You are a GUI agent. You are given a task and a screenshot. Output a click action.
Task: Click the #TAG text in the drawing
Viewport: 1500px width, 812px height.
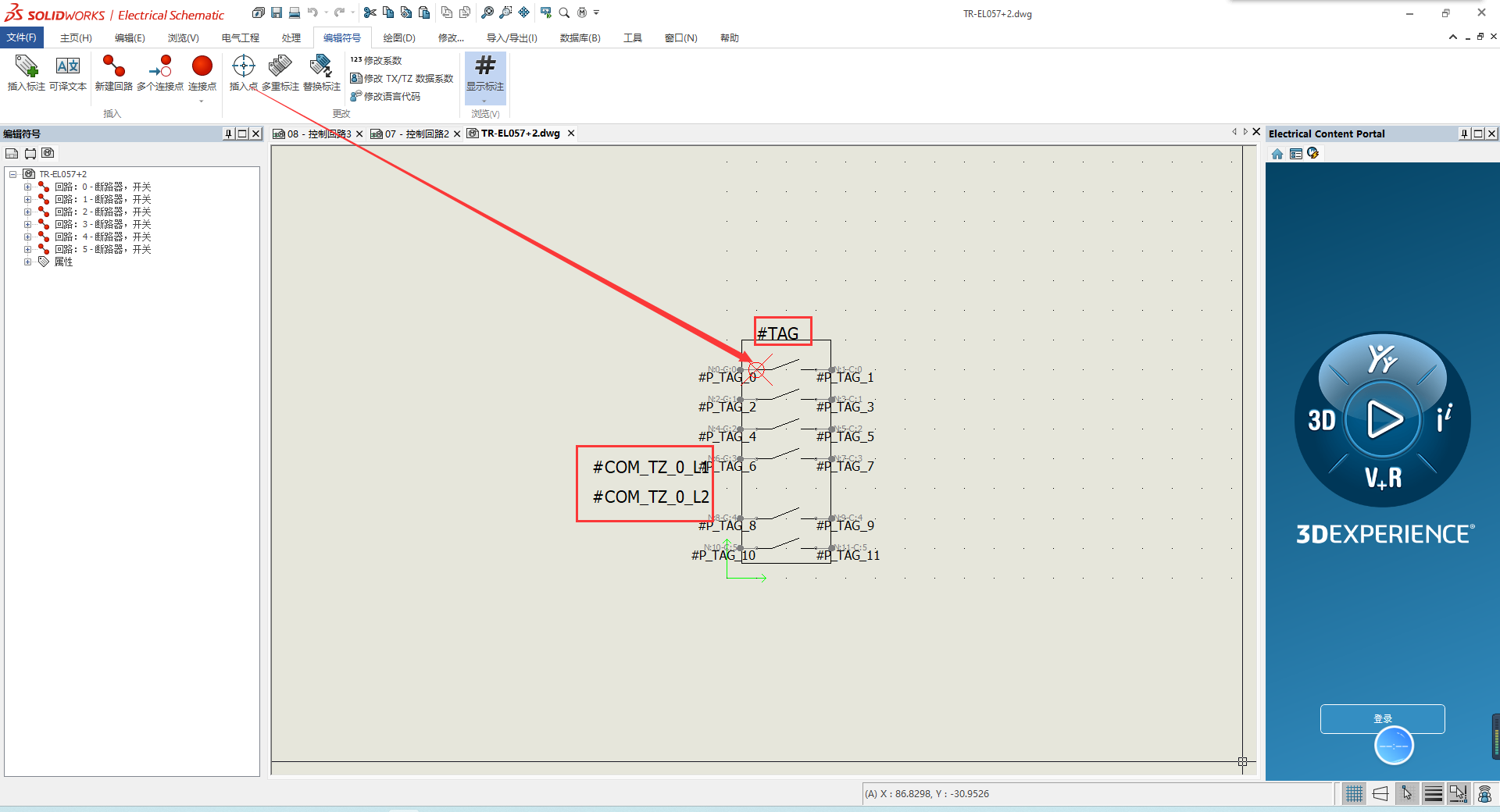click(x=778, y=333)
